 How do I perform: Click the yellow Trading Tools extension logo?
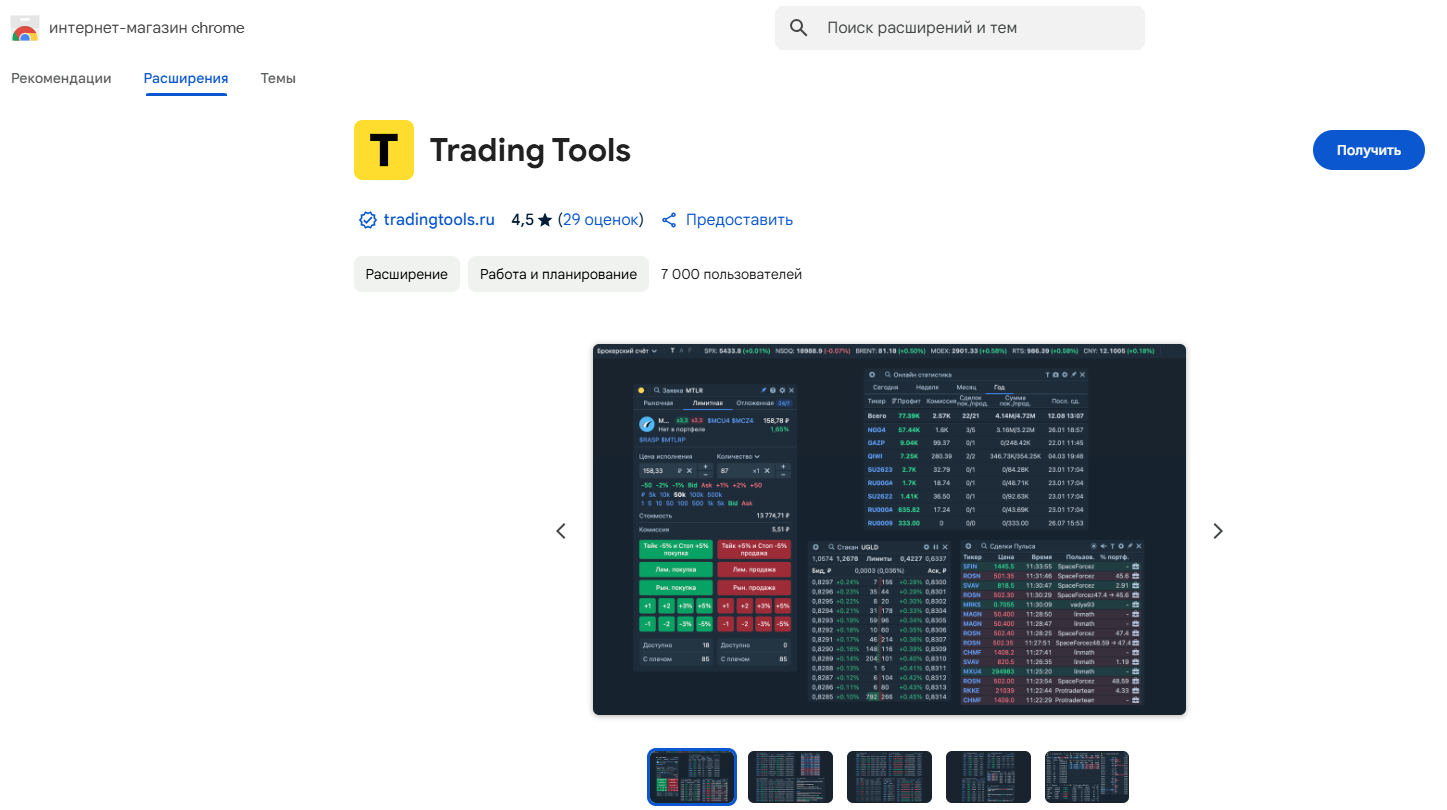[384, 150]
